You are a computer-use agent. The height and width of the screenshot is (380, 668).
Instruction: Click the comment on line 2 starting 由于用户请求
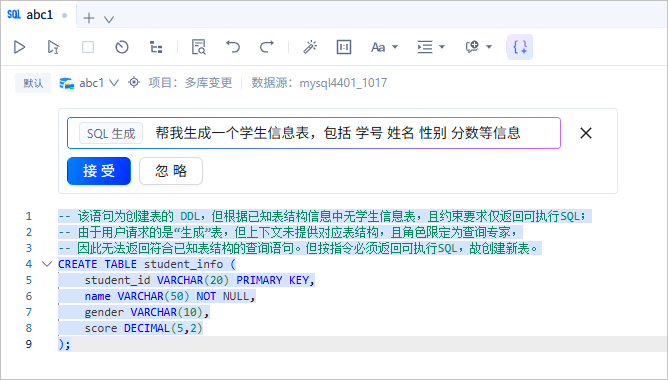click(289, 232)
